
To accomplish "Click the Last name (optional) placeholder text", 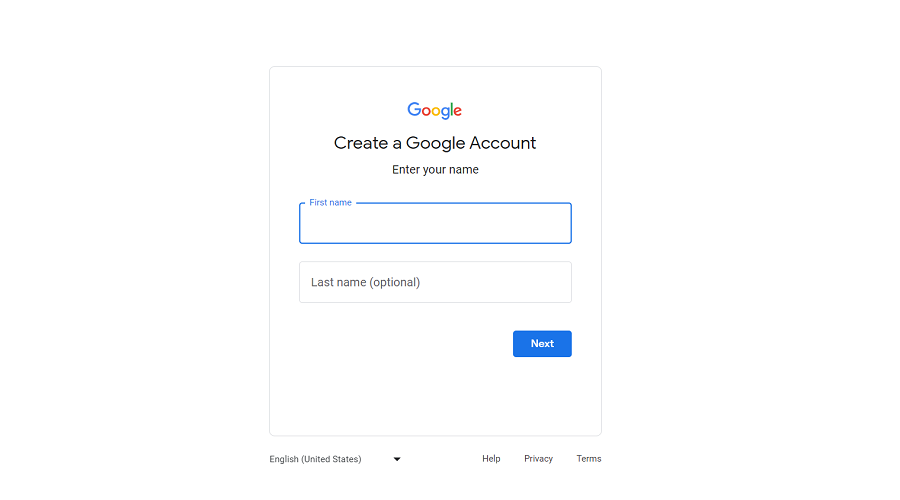I will click(366, 282).
